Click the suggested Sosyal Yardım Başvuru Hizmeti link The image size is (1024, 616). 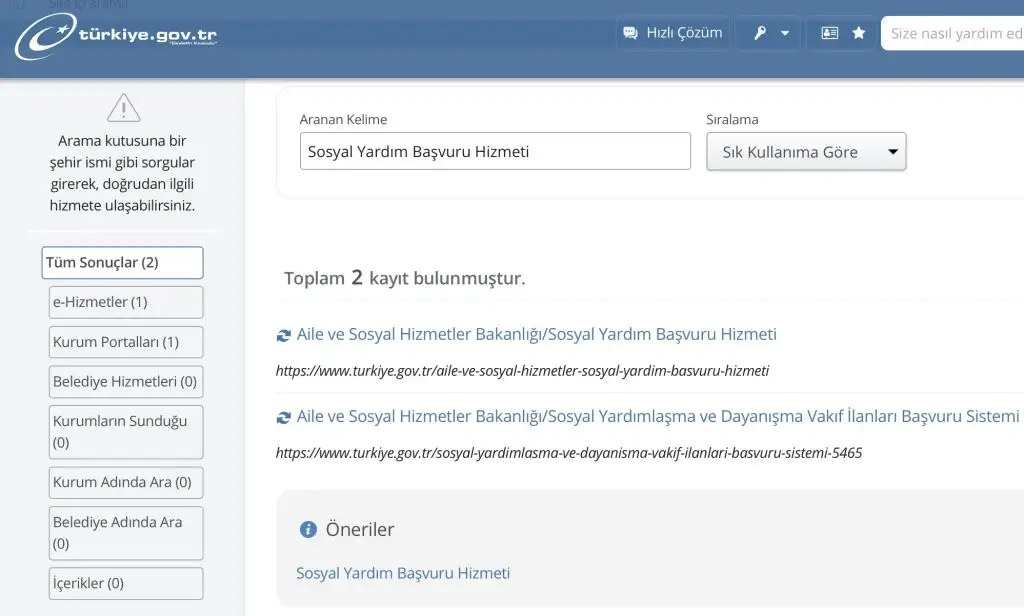(403, 573)
